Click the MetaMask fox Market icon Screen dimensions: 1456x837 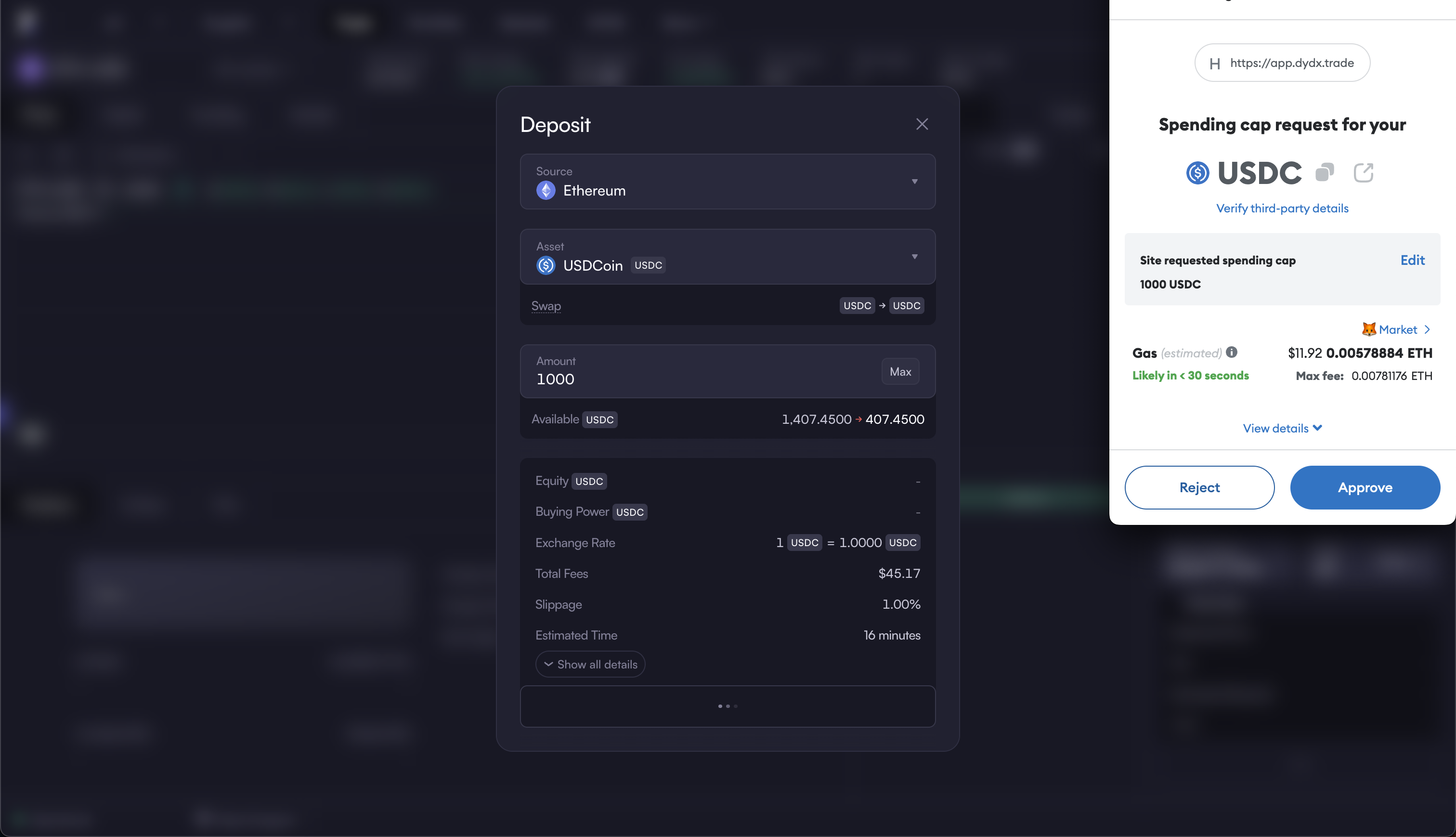[1369, 329]
